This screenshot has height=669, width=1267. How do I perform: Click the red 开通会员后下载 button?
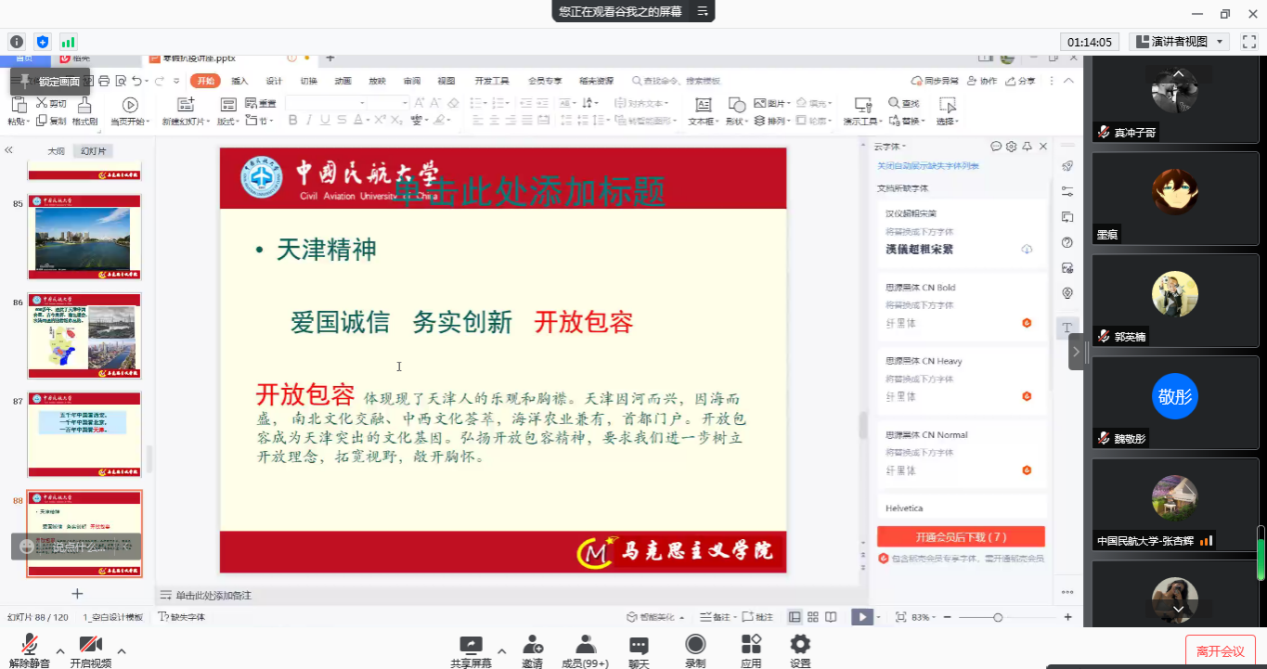[x=960, y=537]
